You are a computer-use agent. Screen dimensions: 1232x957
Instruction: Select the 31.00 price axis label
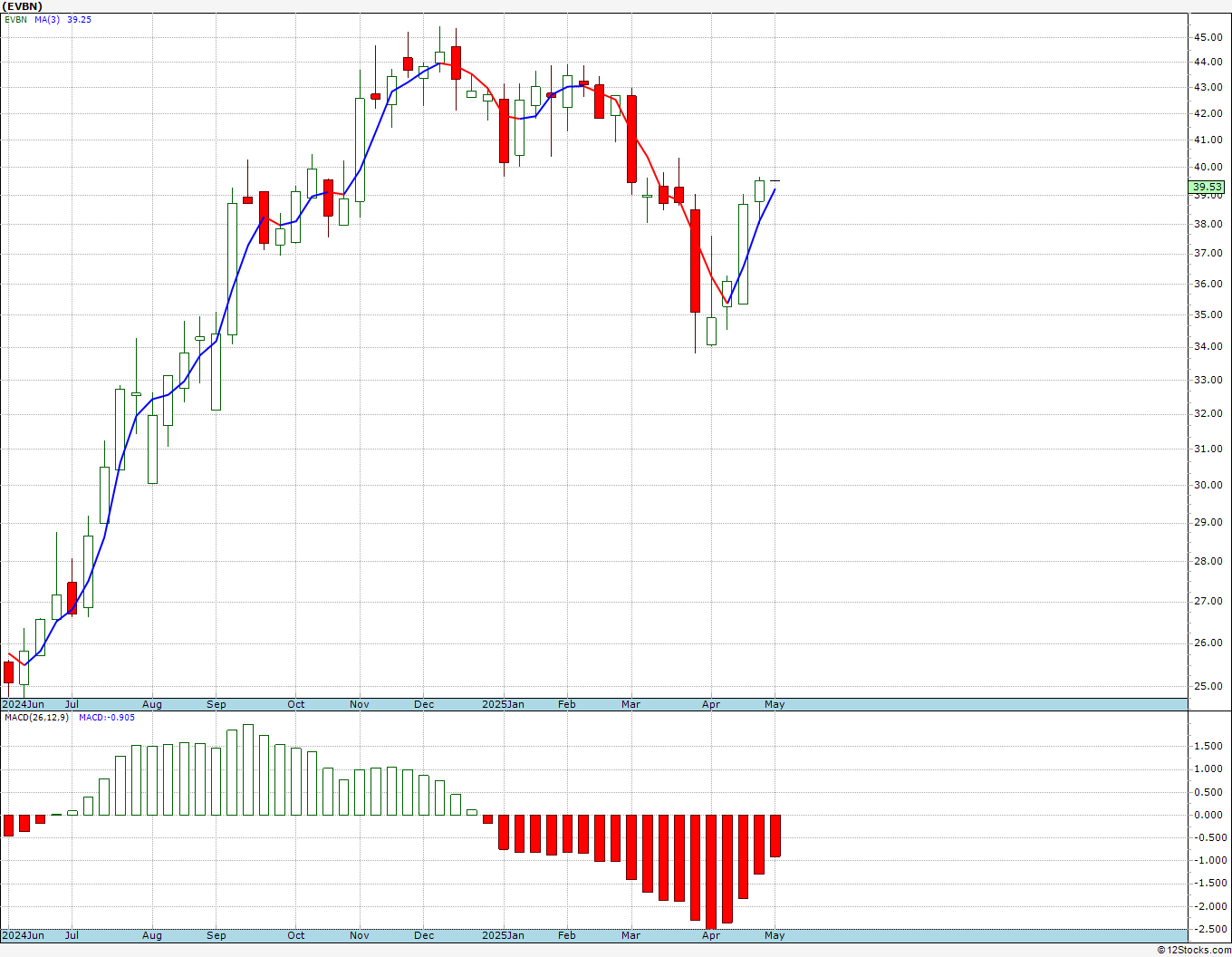click(1208, 449)
